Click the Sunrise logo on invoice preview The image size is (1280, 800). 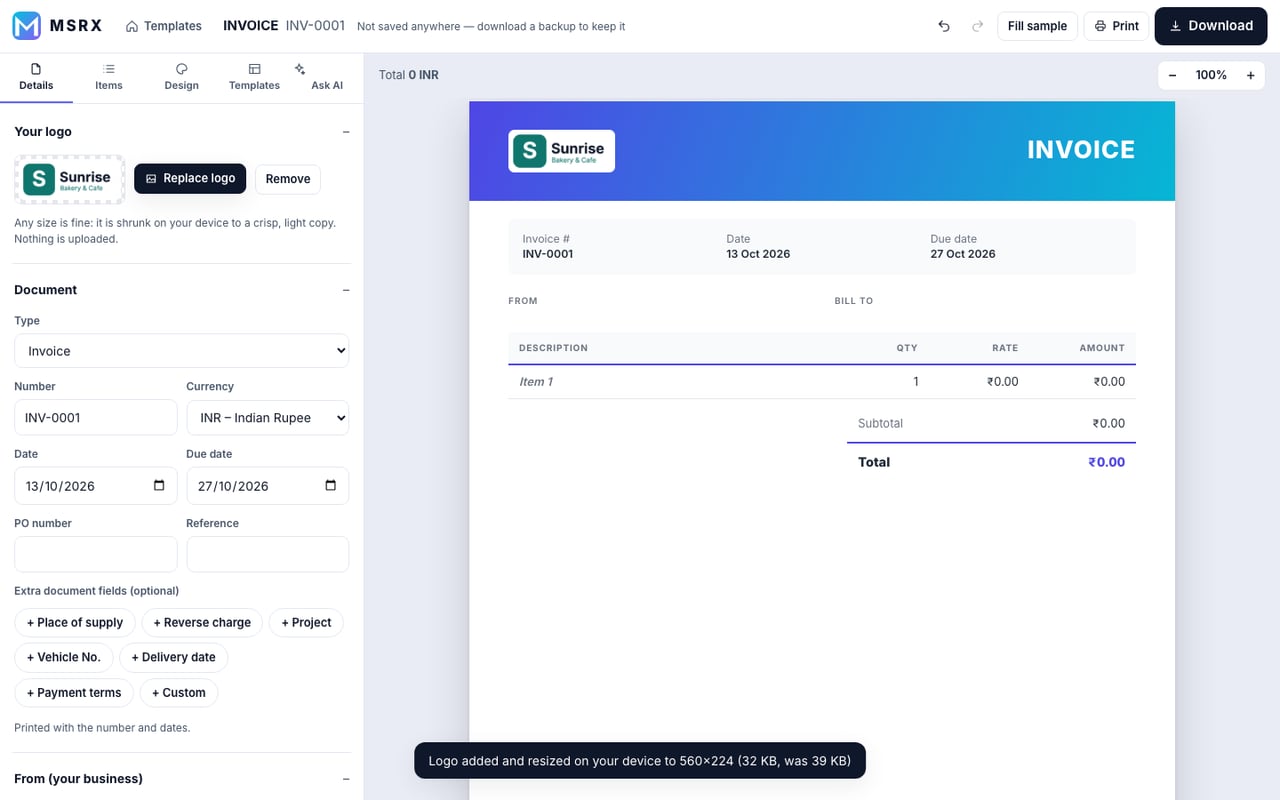coord(562,151)
